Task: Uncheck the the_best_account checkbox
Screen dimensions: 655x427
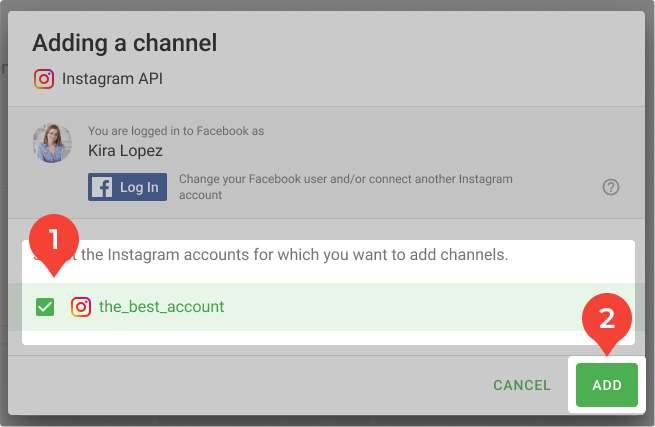Action: [45, 307]
